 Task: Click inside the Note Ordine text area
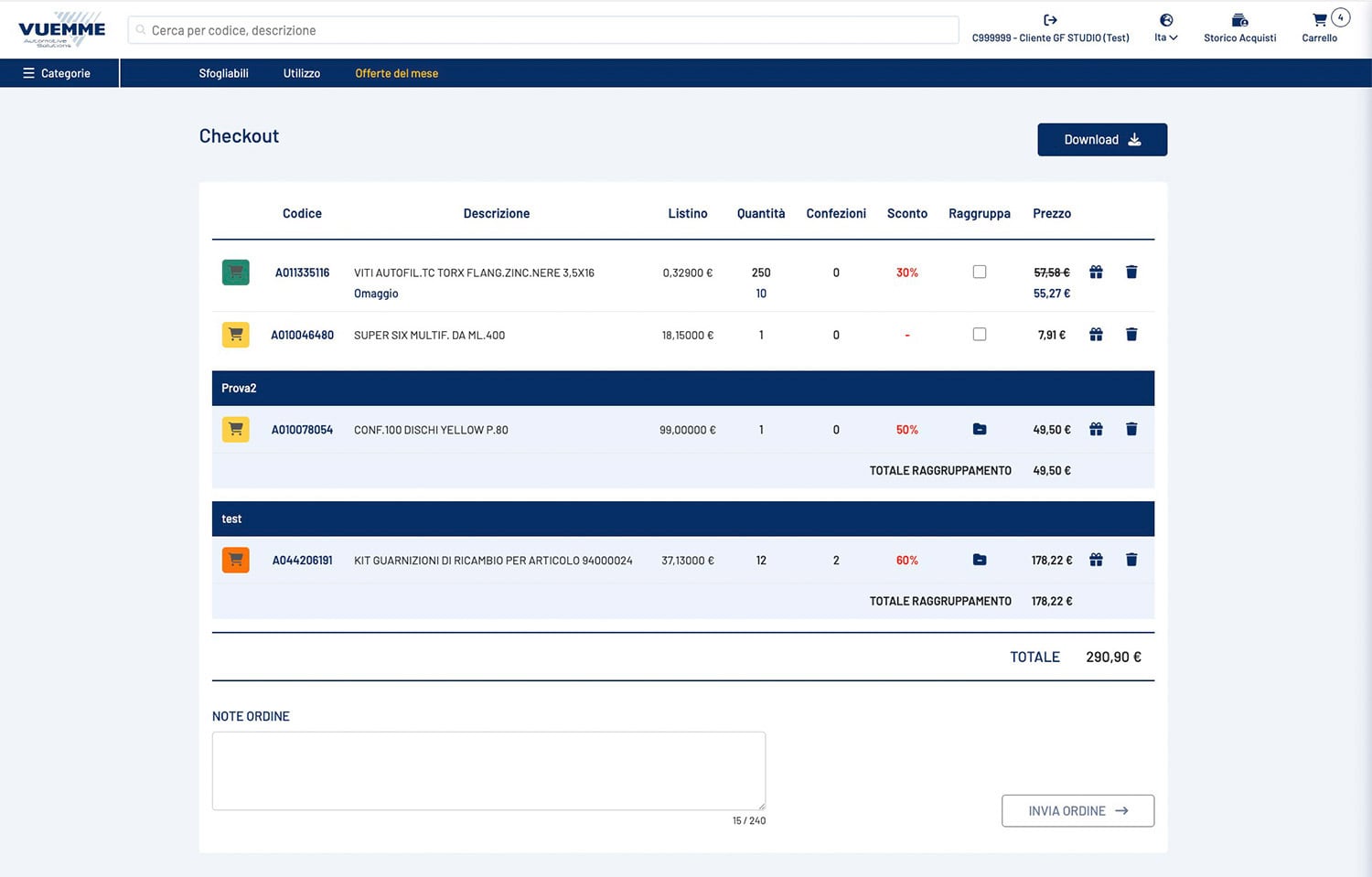pos(488,770)
